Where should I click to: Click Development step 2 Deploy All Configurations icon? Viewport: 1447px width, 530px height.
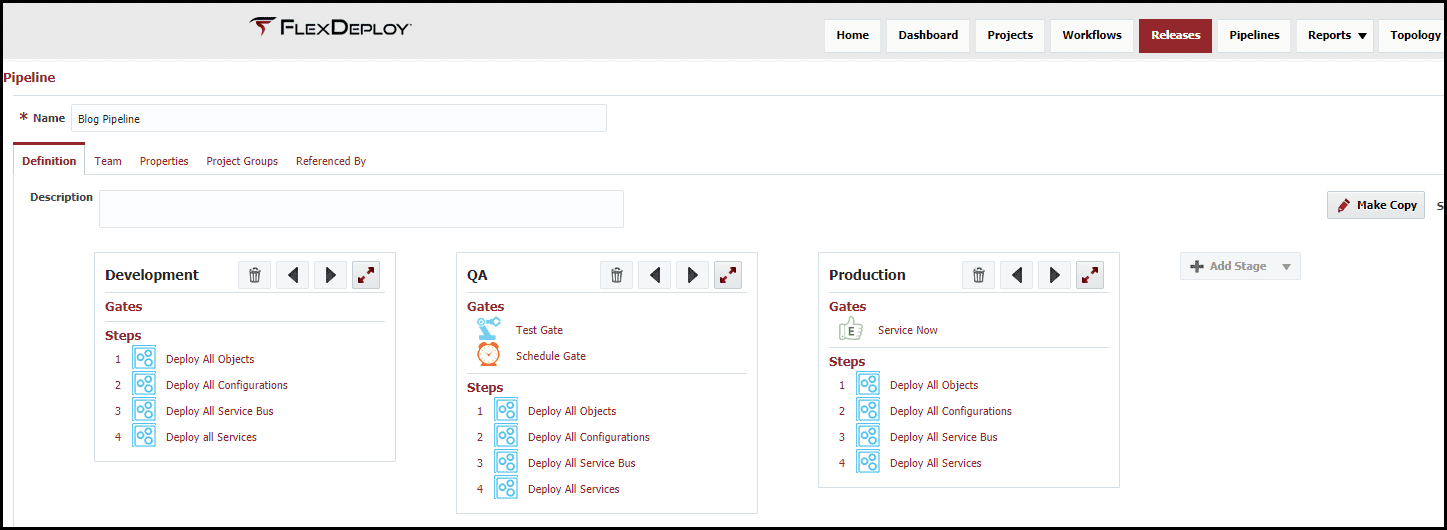pyautogui.click(x=144, y=385)
